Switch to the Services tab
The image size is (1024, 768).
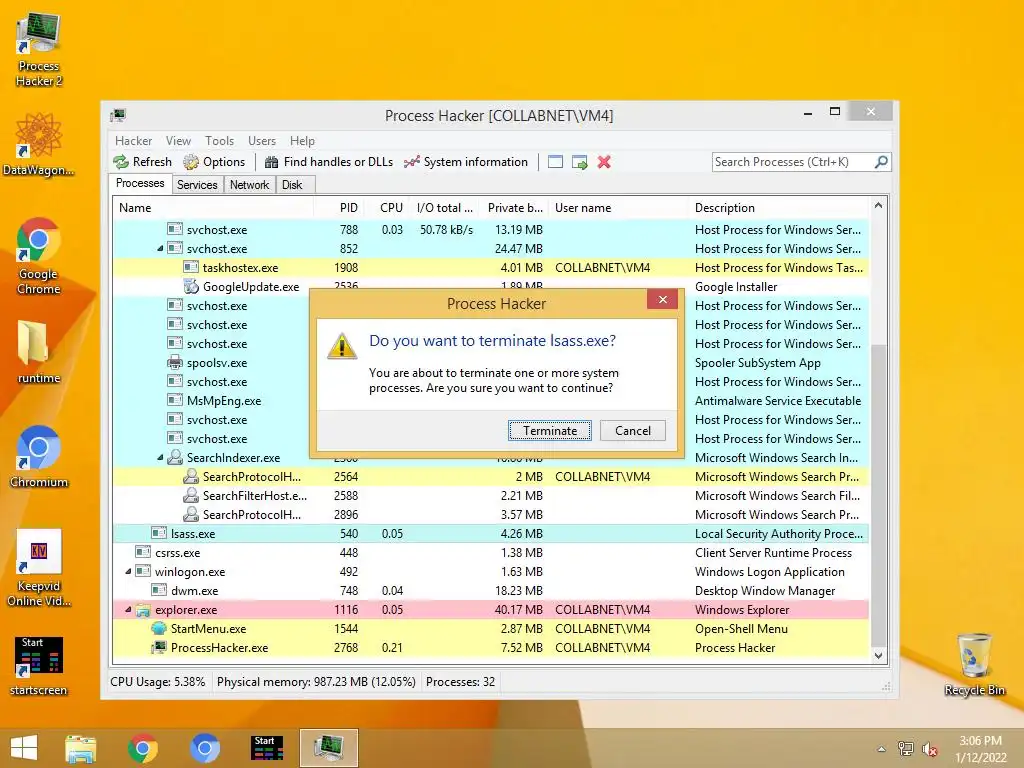(197, 185)
